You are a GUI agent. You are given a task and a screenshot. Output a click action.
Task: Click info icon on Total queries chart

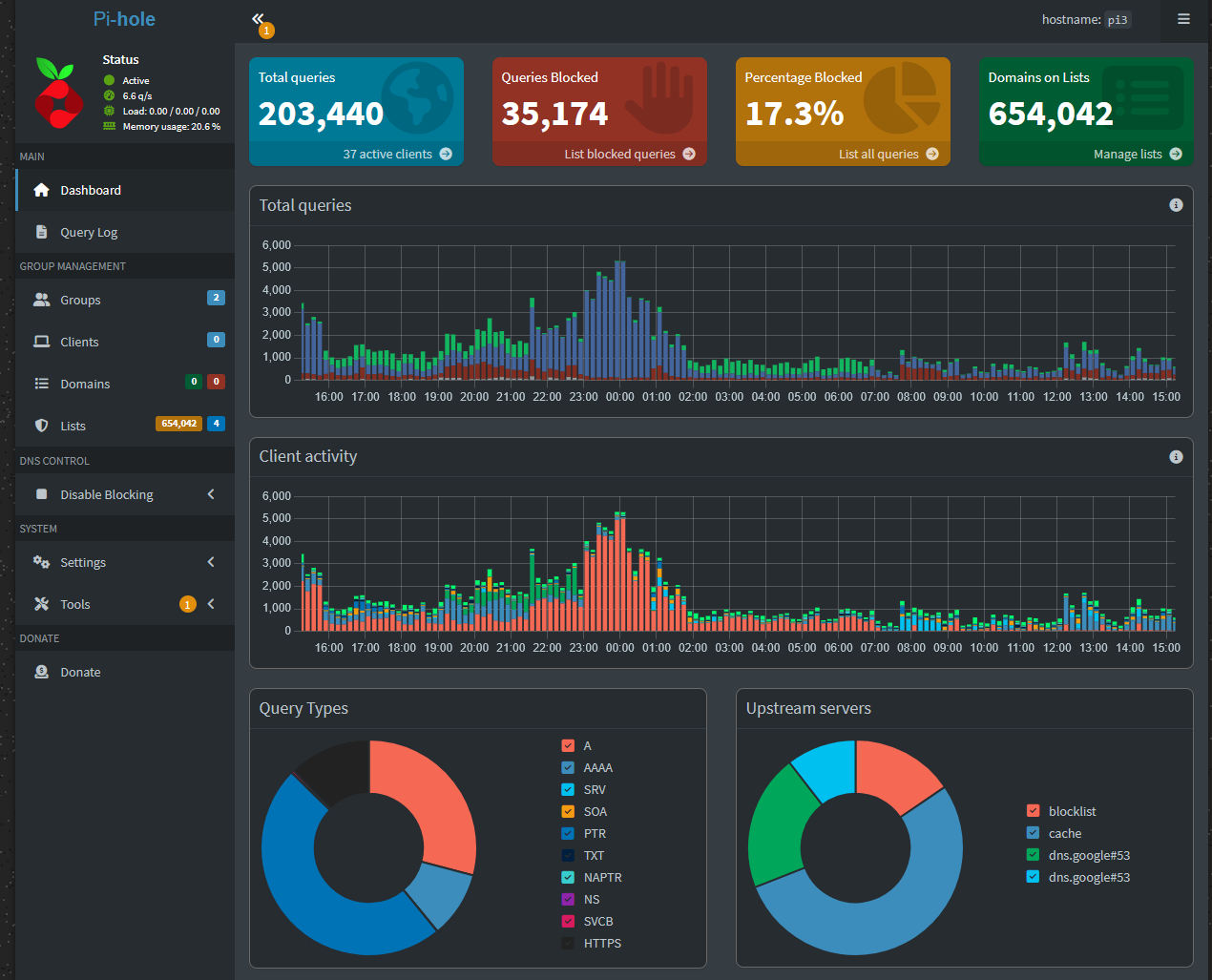pyautogui.click(x=1176, y=205)
